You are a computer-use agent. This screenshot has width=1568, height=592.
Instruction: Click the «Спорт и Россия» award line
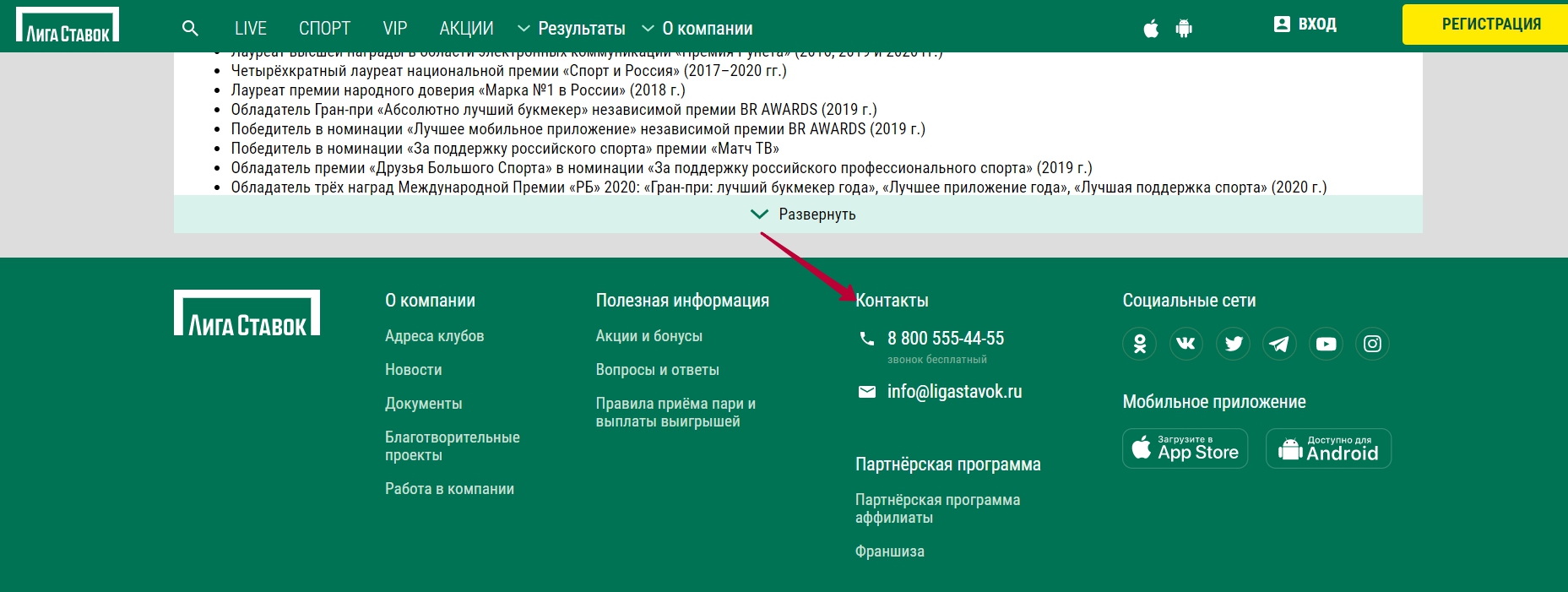coord(509,71)
